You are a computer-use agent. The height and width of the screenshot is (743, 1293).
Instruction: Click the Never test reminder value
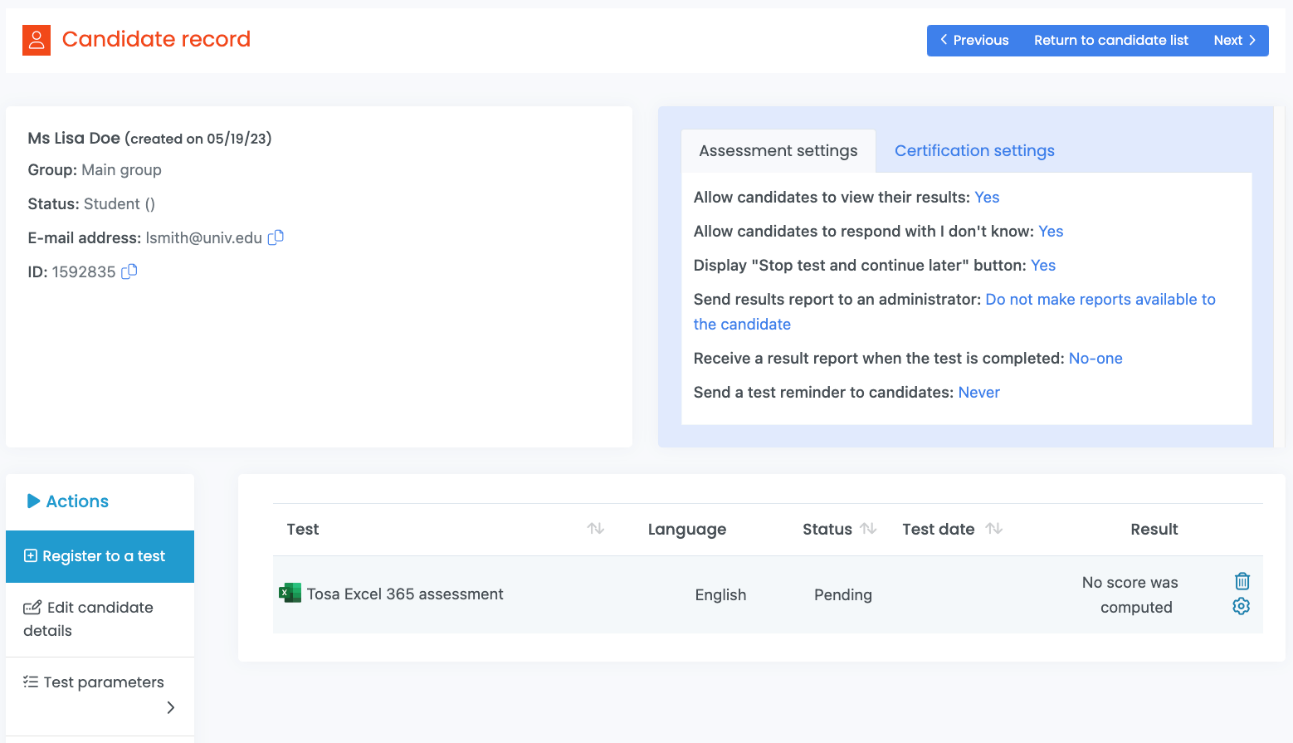point(979,392)
